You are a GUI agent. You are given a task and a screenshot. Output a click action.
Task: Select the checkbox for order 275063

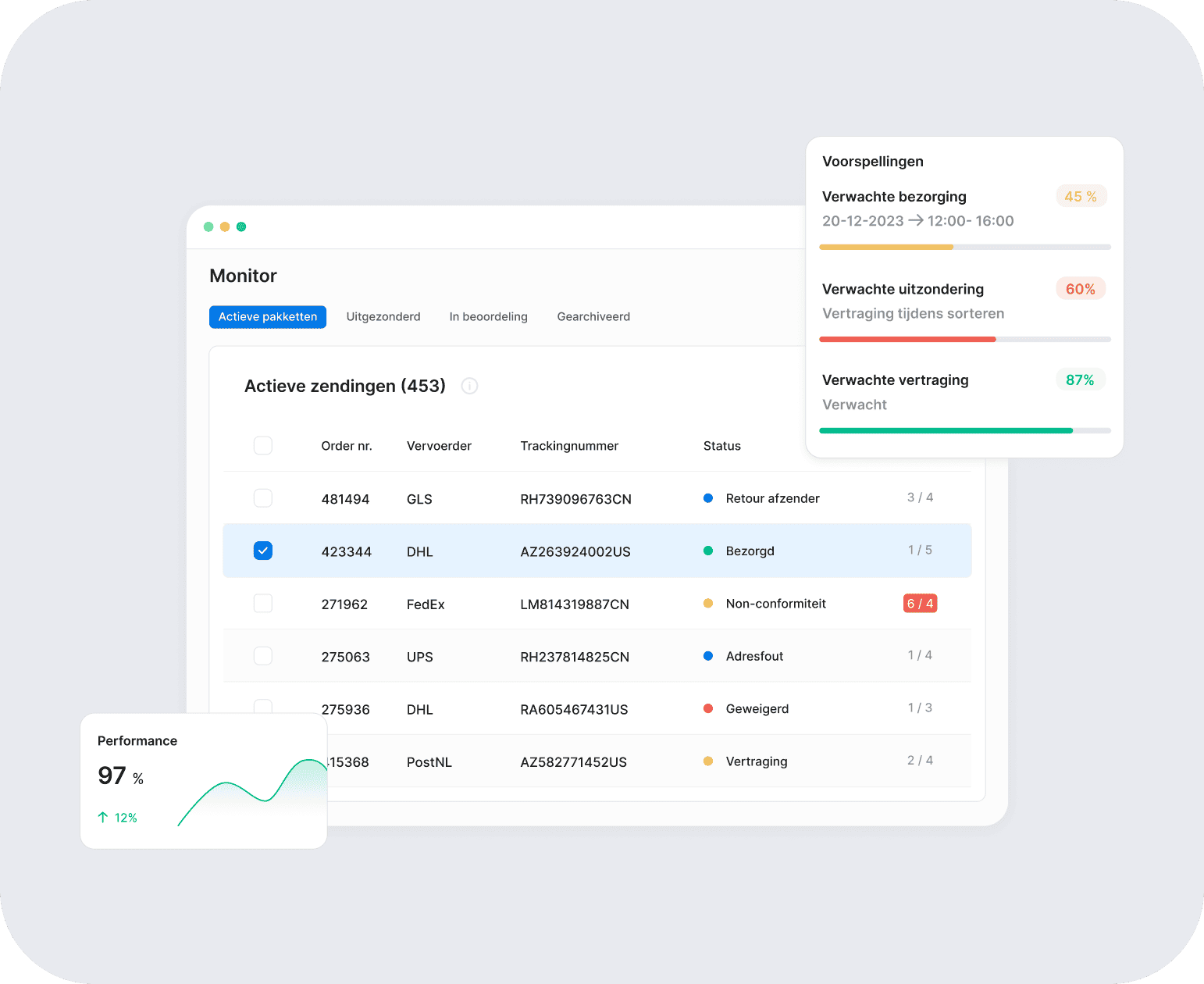click(x=263, y=656)
